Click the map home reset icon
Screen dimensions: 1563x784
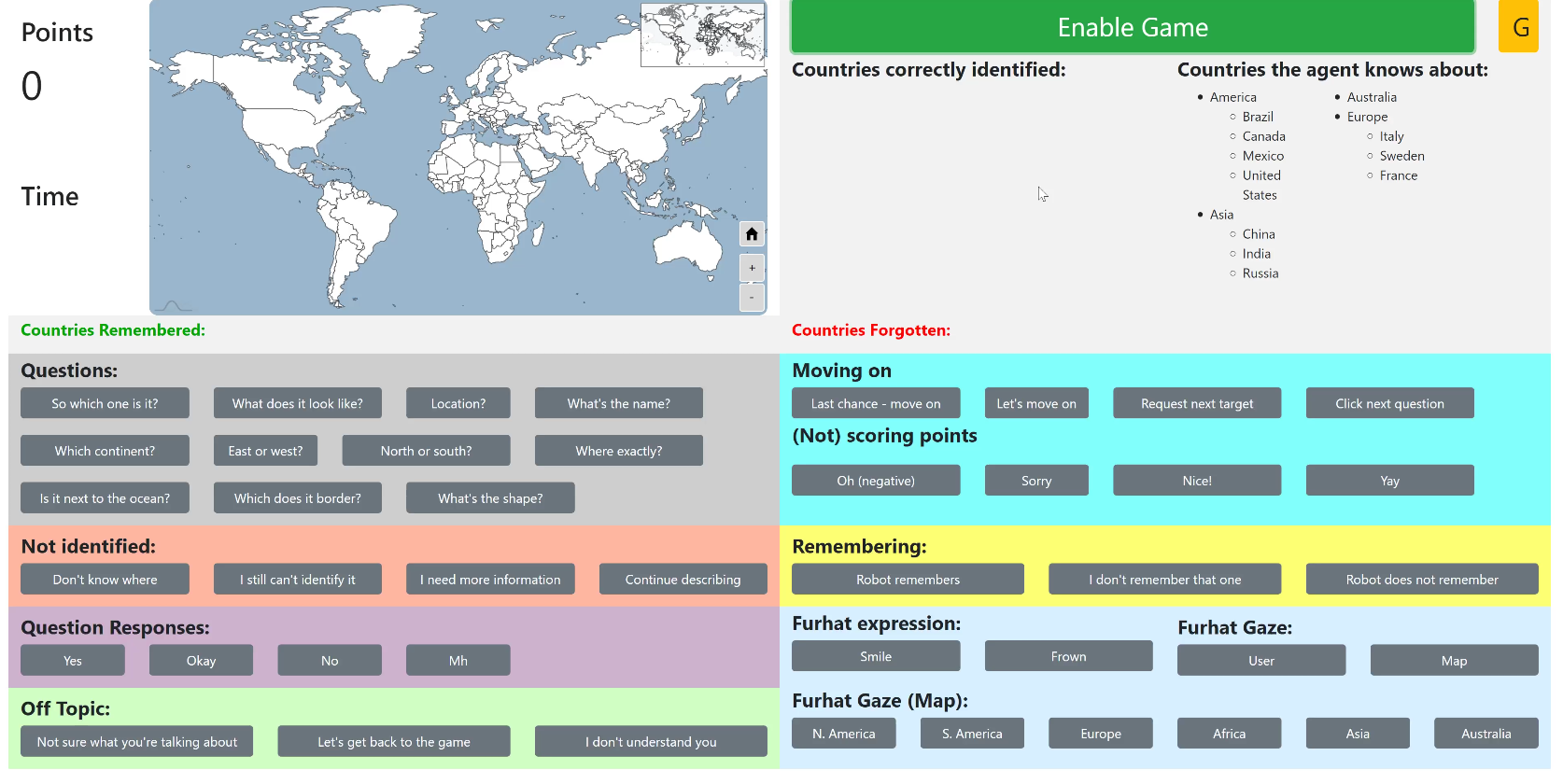click(752, 233)
